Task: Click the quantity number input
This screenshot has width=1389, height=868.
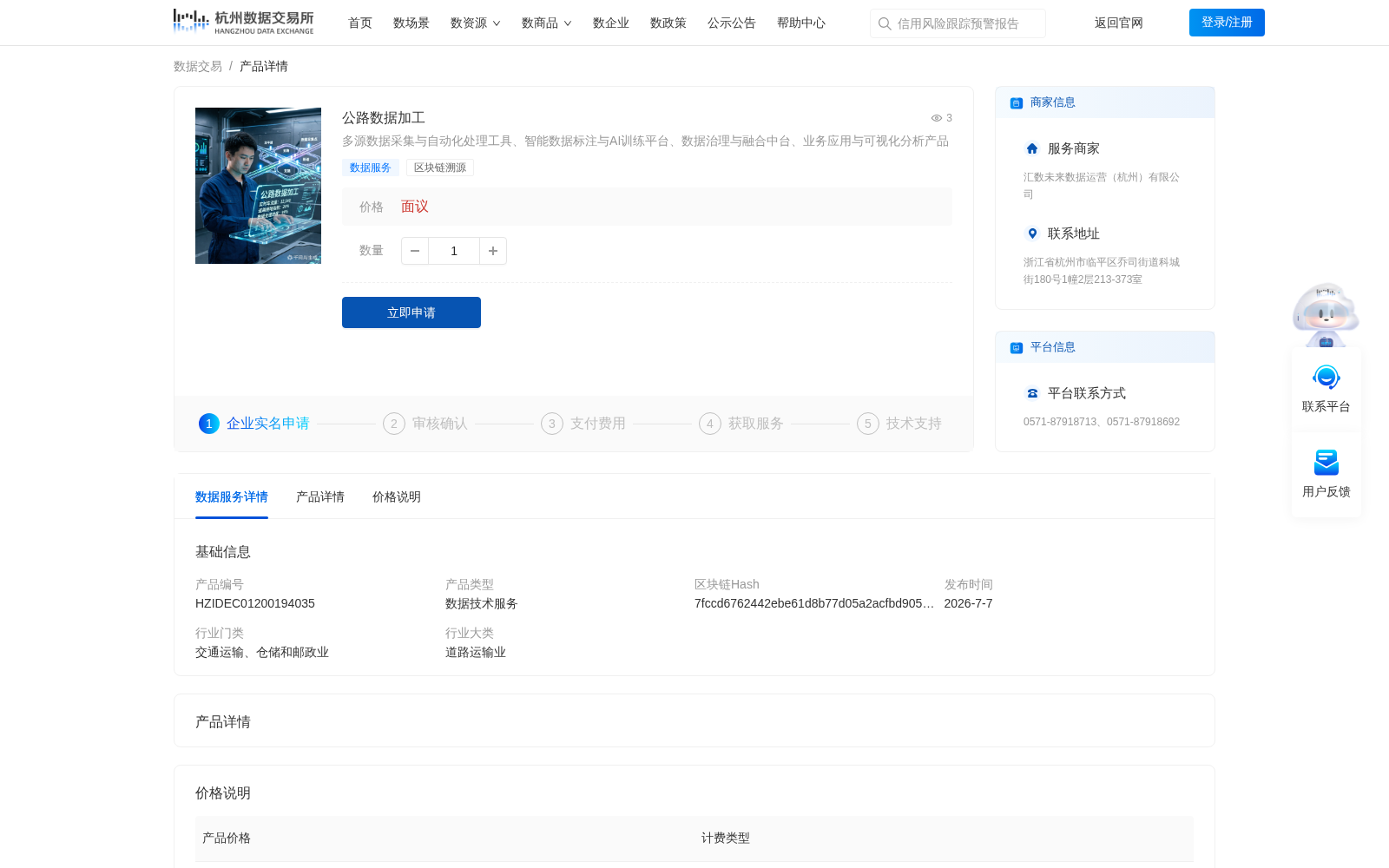Action: pos(454,251)
